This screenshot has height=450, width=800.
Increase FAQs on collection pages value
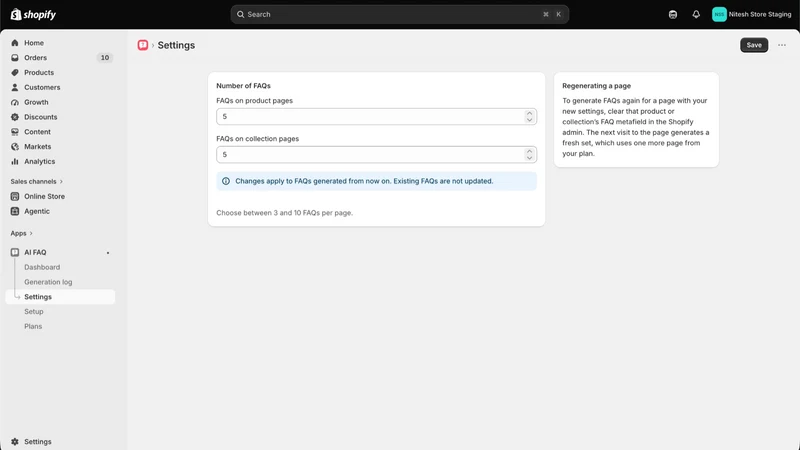pyautogui.click(x=529, y=151)
